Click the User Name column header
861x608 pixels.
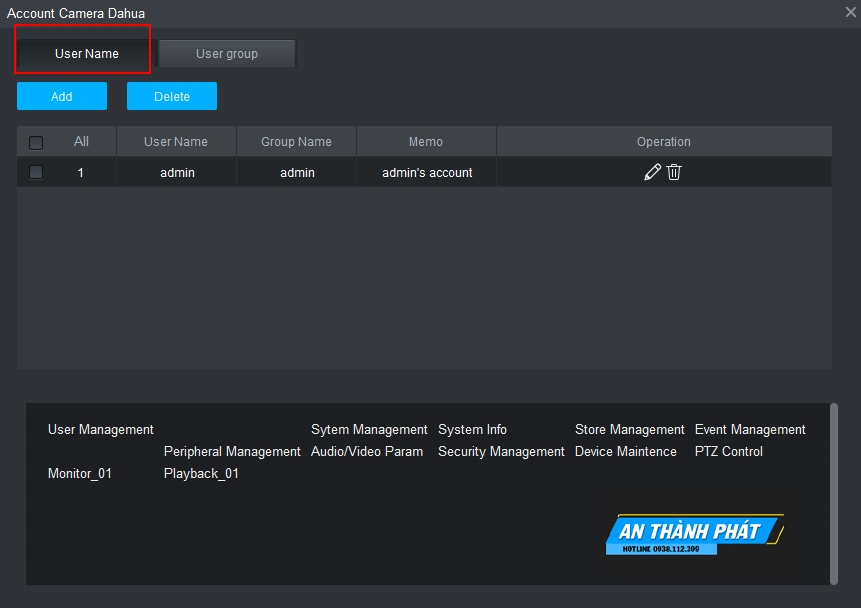[176, 142]
